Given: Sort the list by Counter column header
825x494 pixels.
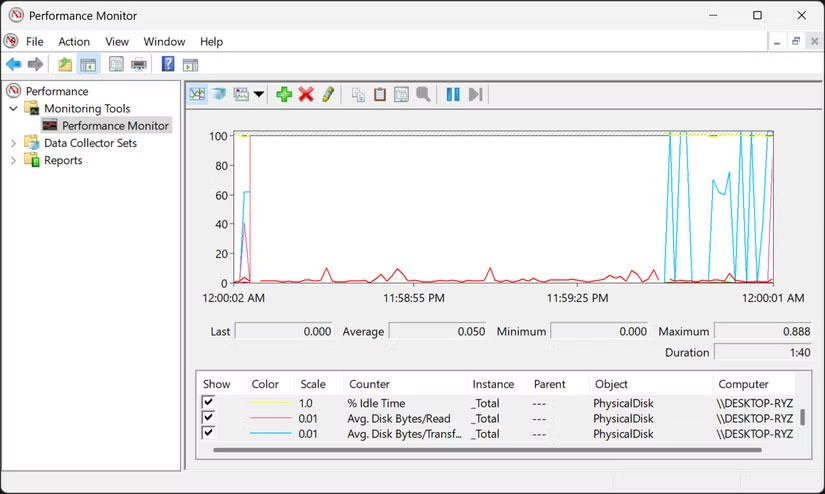Looking at the screenshot, I should coord(369,384).
